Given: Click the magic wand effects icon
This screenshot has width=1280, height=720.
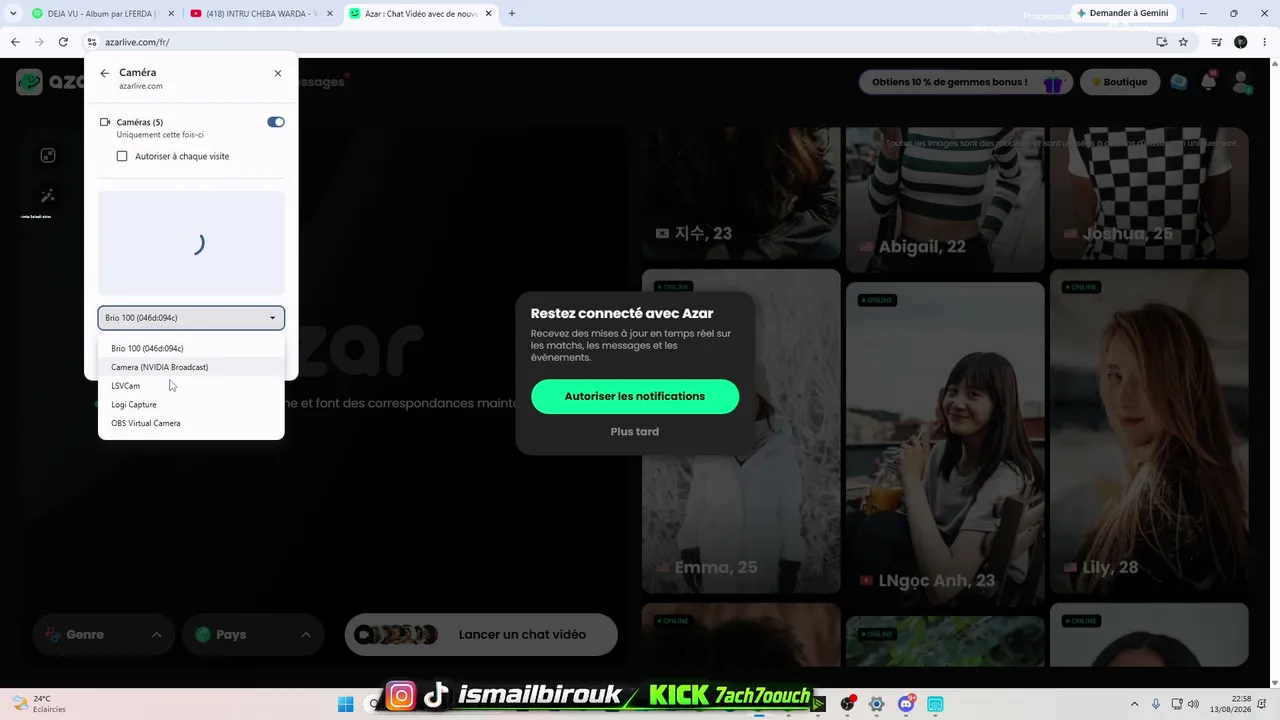Looking at the screenshot, I should tap(48, 196).
